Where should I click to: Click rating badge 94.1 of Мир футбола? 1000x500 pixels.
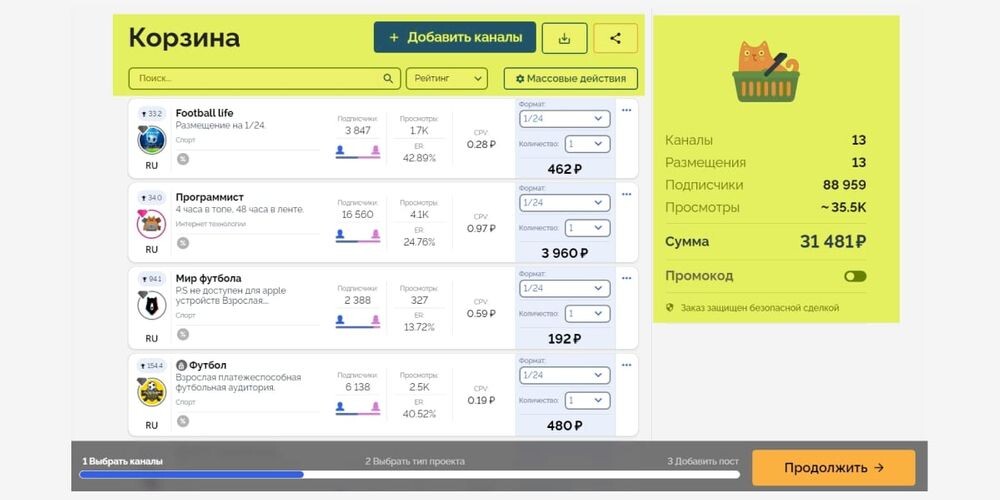pos(152,279)
